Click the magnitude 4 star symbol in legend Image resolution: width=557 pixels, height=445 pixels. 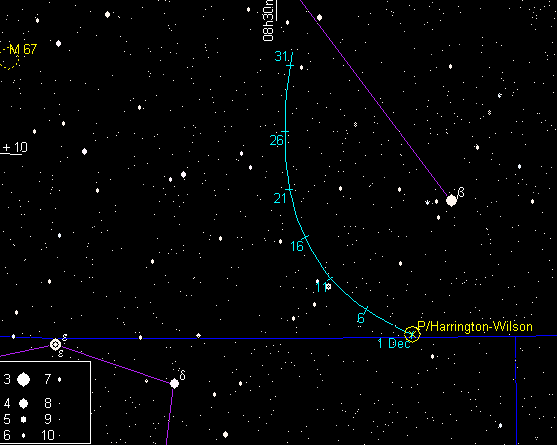click(23, 403)
